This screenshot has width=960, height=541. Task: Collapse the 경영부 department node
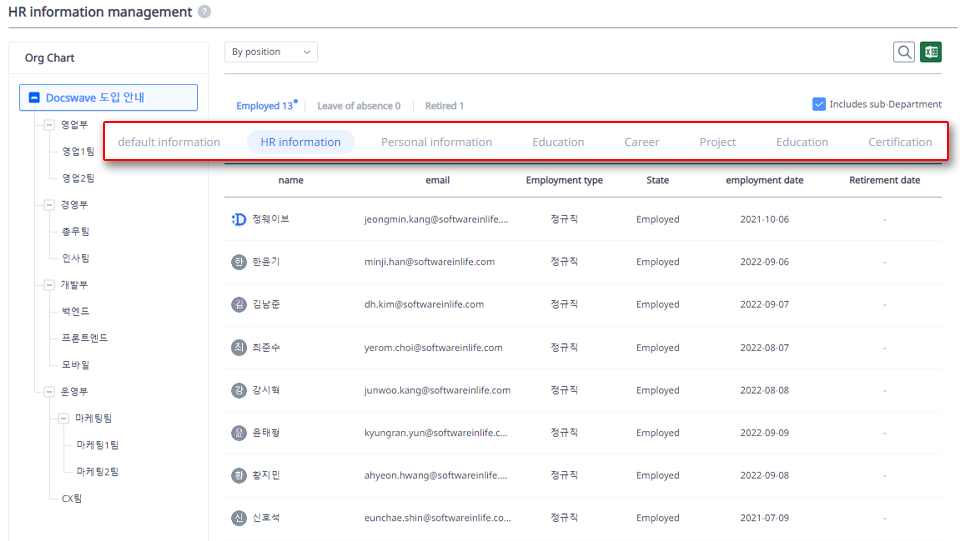tap(49, 204)
